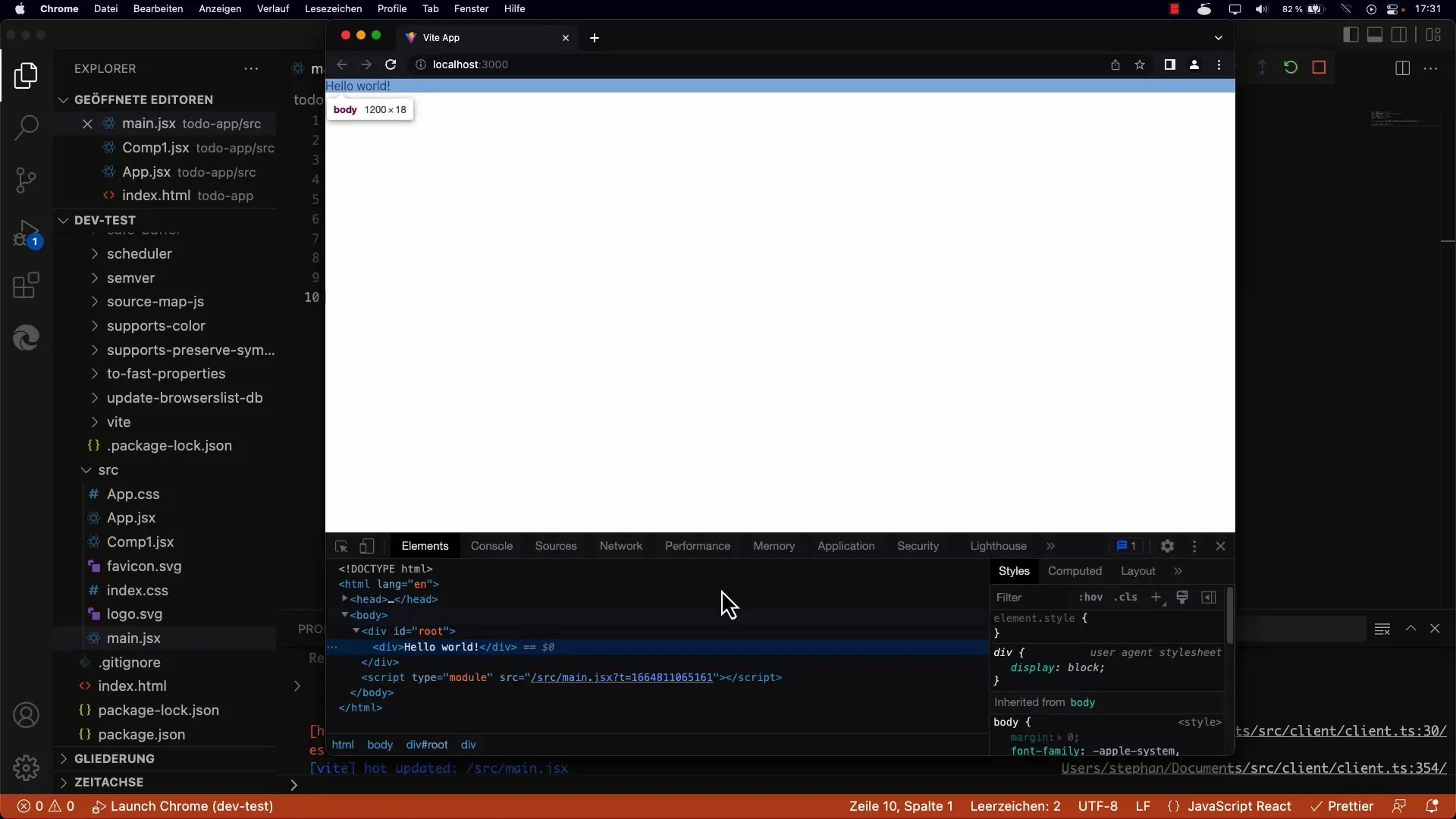
Task: Select App.jsx in todo-app/src
Action: coord(146,172)
